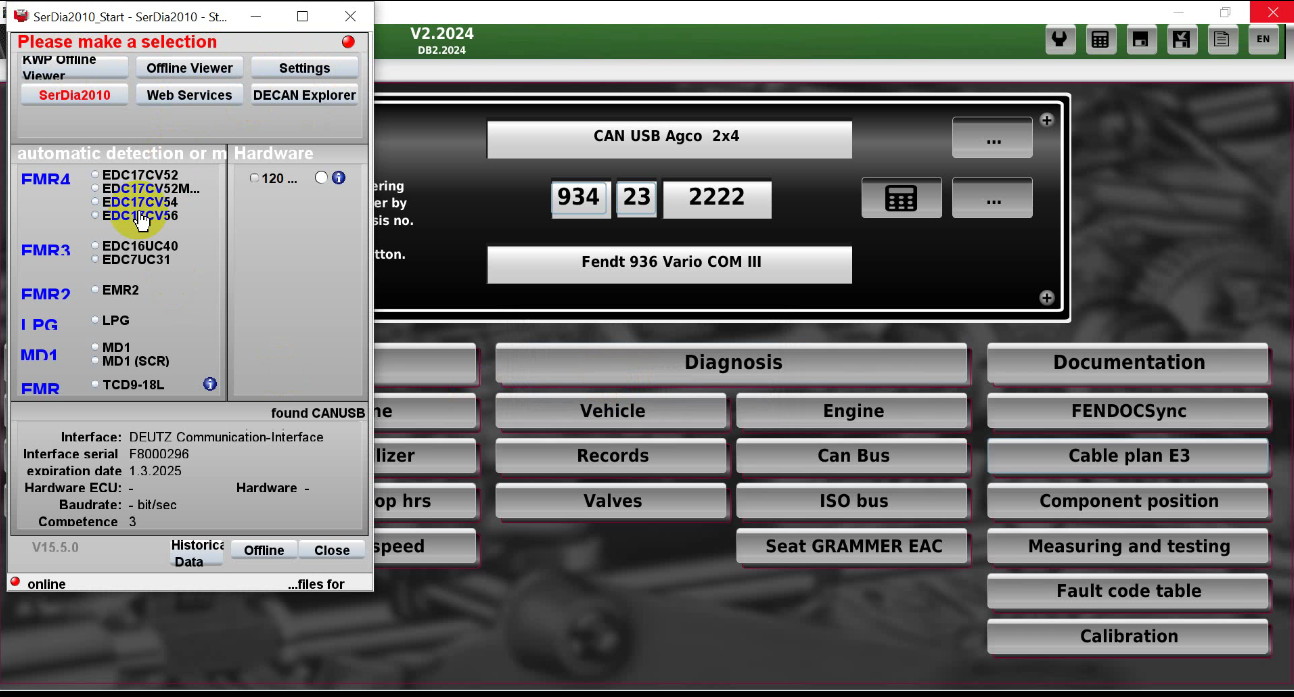Click the SerDia2010 app icon in title bar
This screenshot has width=1294, height=697.
[x=20, y=17]
